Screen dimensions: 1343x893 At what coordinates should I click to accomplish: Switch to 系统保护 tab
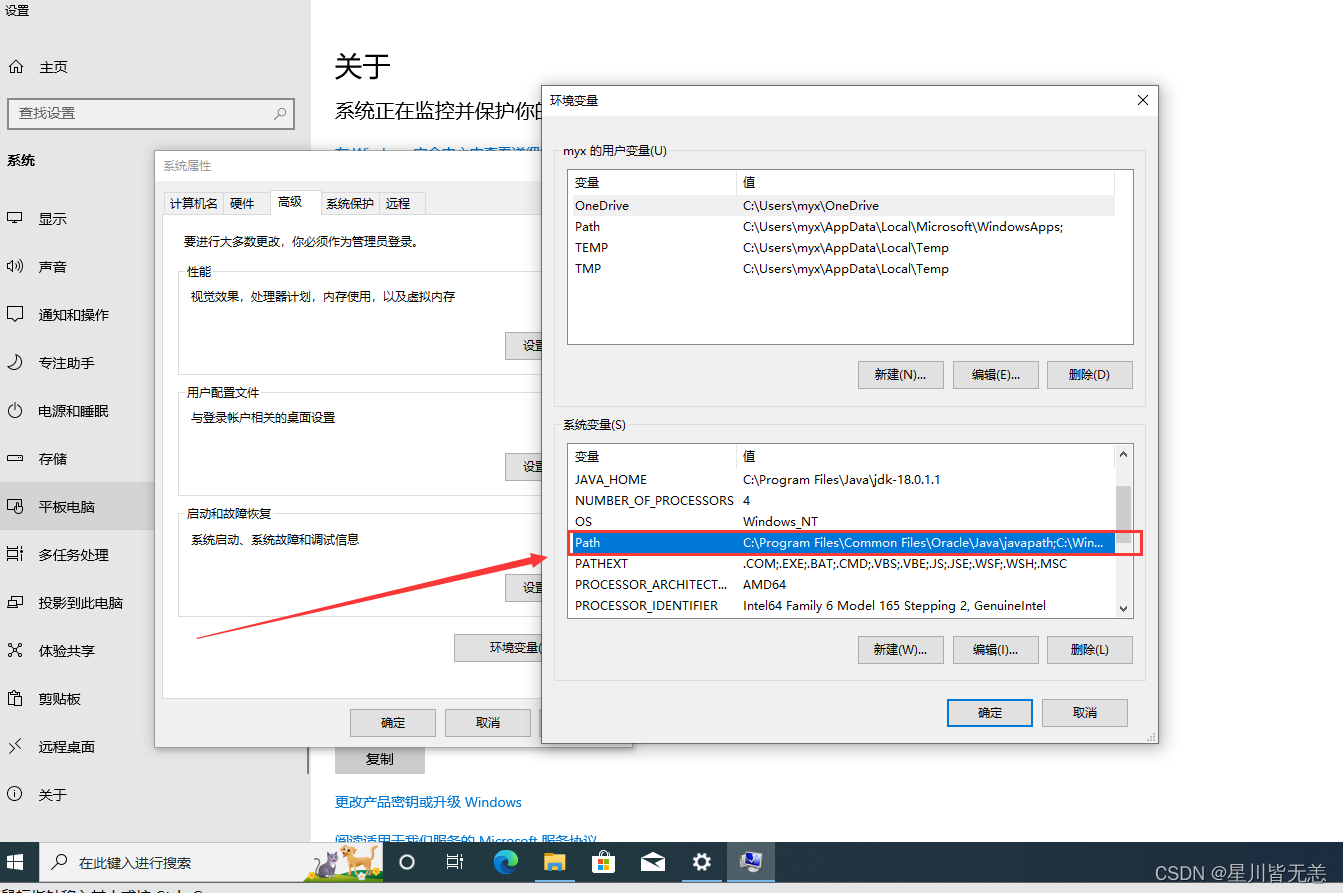350,204
